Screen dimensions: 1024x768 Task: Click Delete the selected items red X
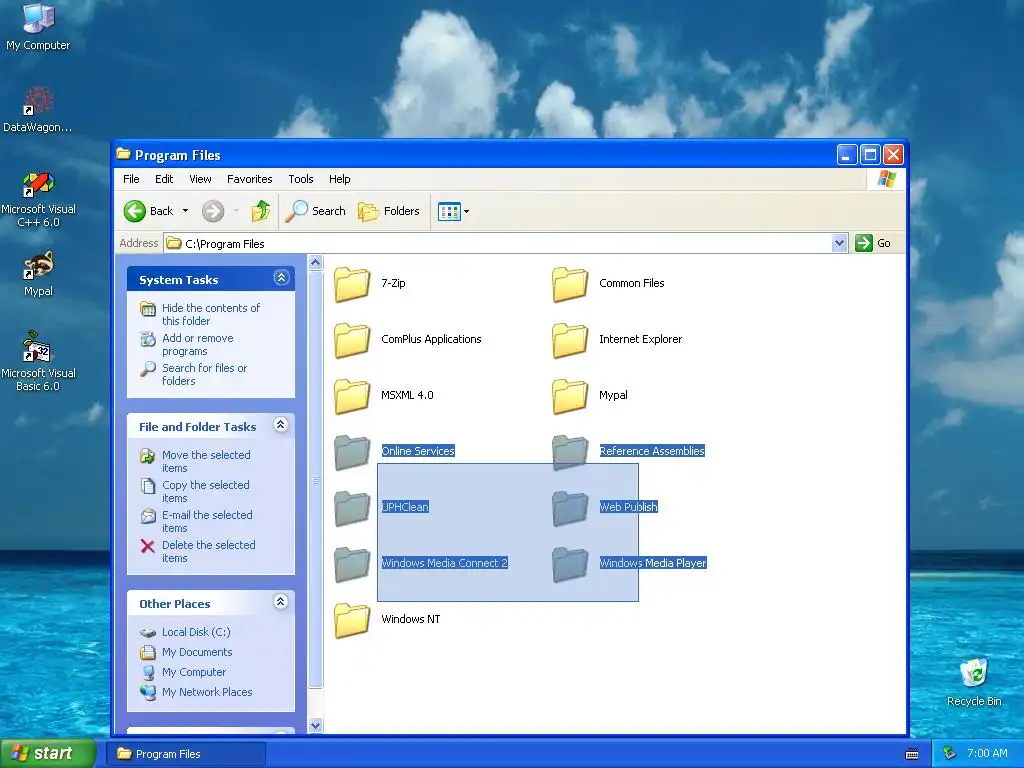148,546
